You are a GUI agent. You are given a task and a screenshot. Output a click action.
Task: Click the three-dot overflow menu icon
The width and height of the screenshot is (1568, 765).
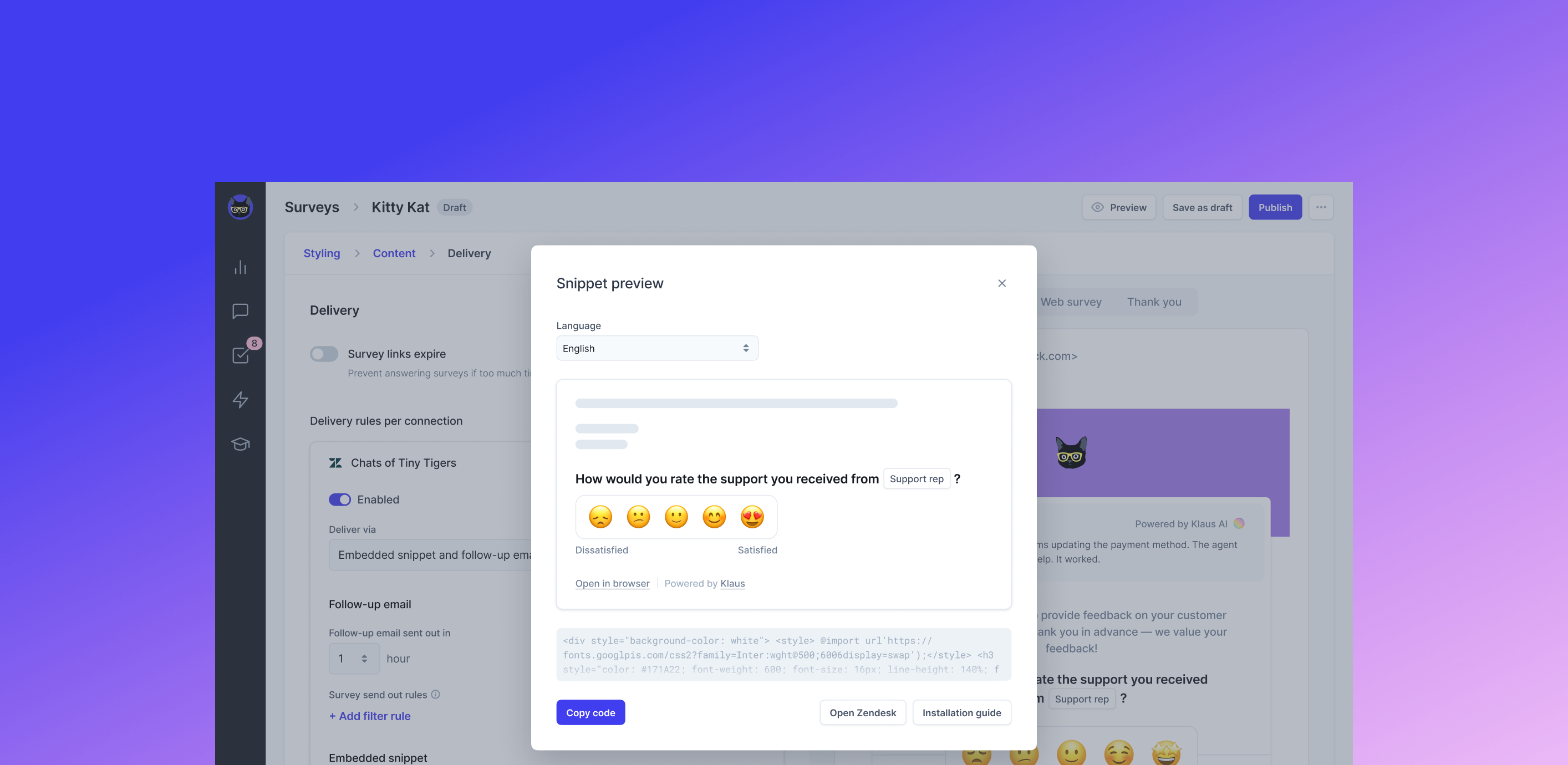[x=1321, y=207]
